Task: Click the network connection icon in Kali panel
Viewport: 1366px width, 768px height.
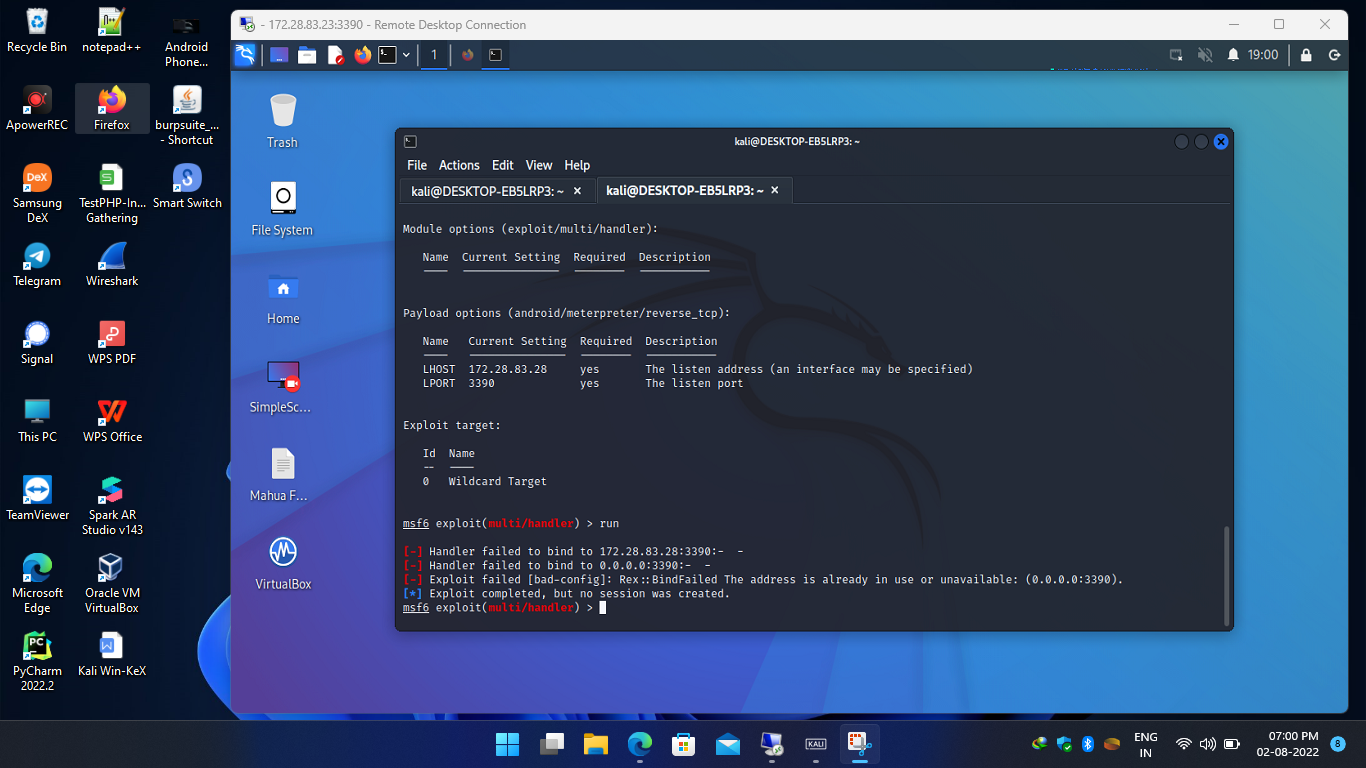Action: [x=1177, y=55]
